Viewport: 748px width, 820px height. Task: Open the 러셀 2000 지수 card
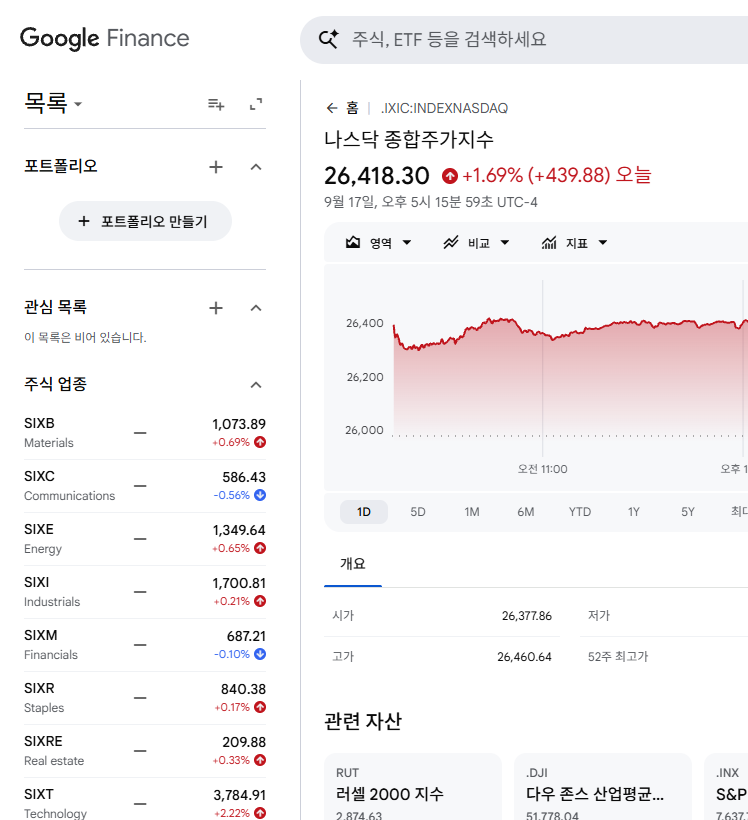coord(413,787)
